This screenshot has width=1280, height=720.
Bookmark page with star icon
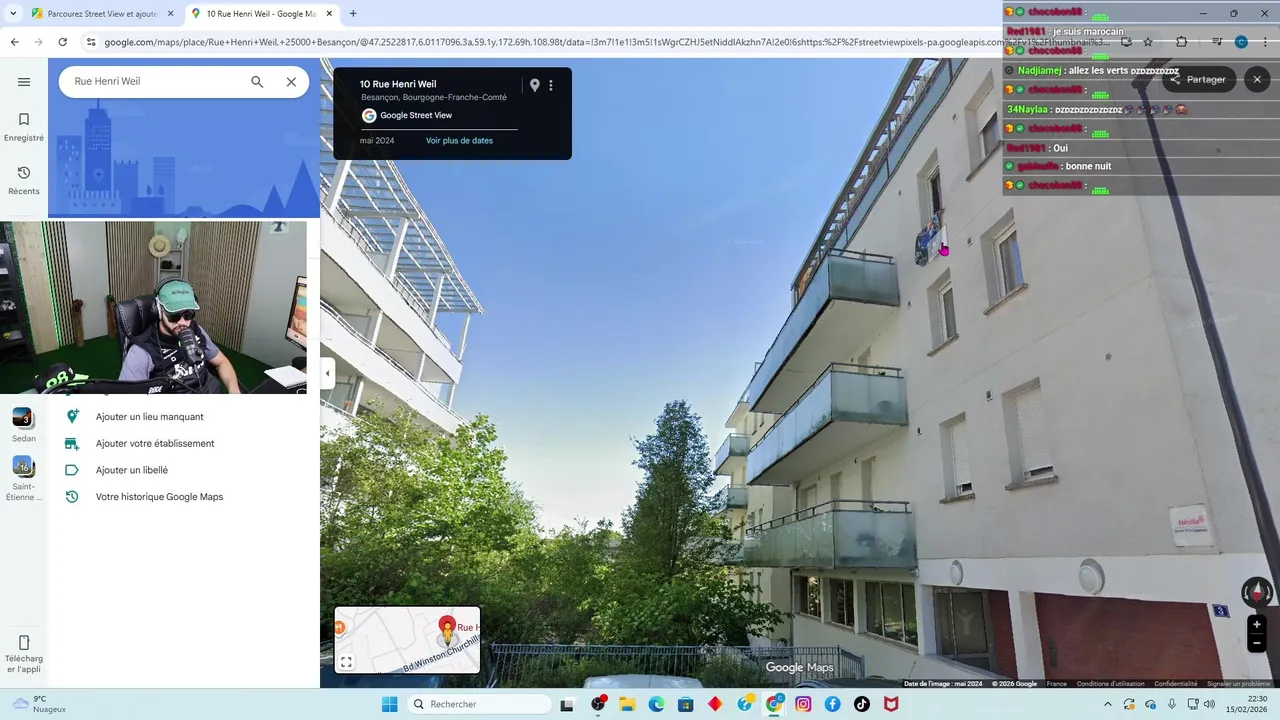(x=1148, y=42)
